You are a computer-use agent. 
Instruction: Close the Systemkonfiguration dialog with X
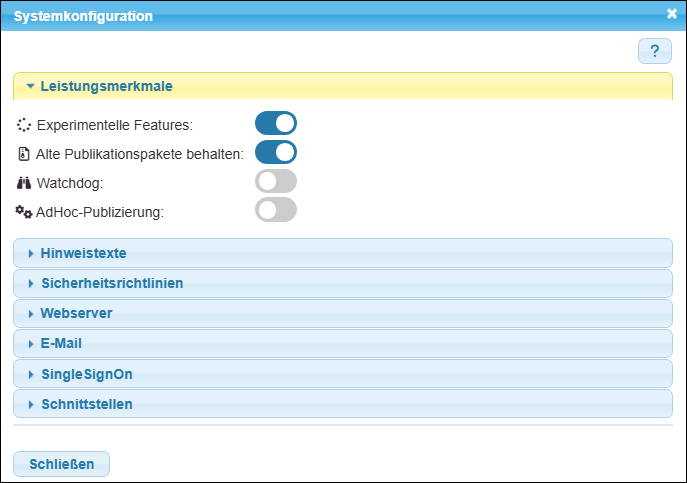pyautogui.click(x=672, y=14)
